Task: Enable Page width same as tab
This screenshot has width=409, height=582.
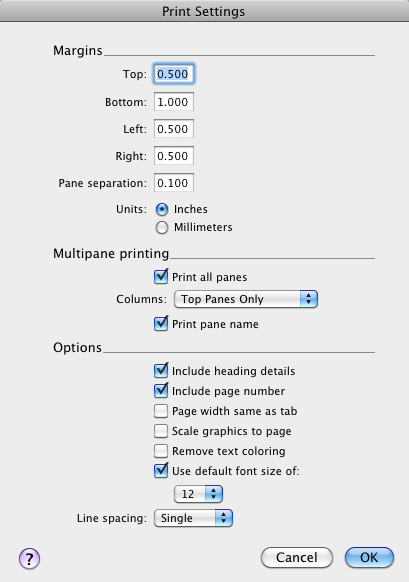Action: 161,411
